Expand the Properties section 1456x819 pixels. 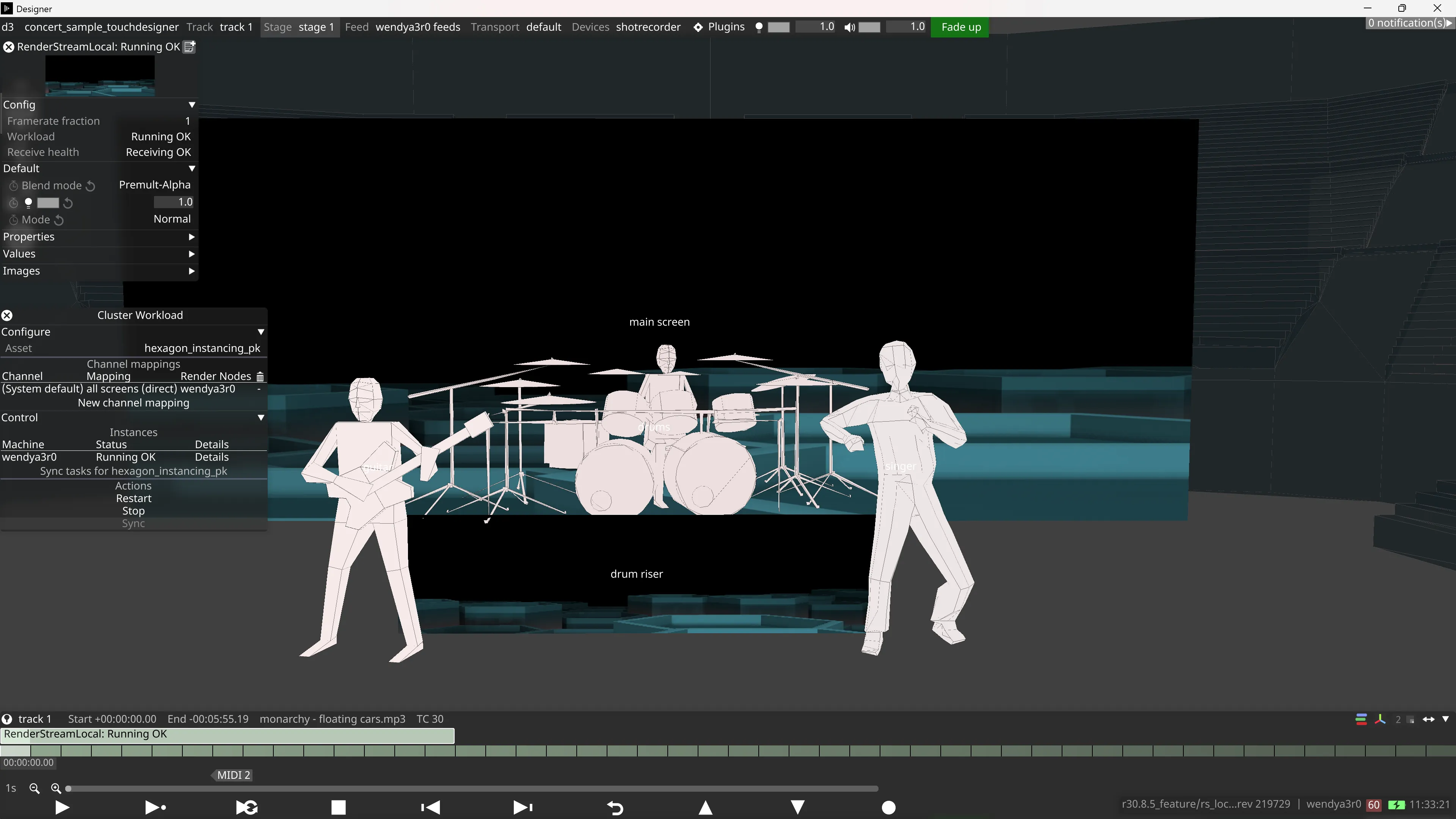pos(191,237)
